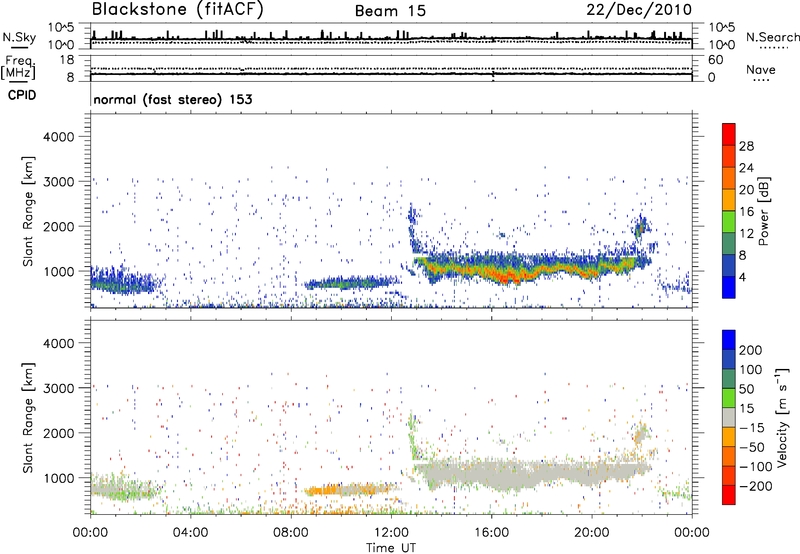
Task: Click the 'N.Sky' legend label
Action: (19, 37)
